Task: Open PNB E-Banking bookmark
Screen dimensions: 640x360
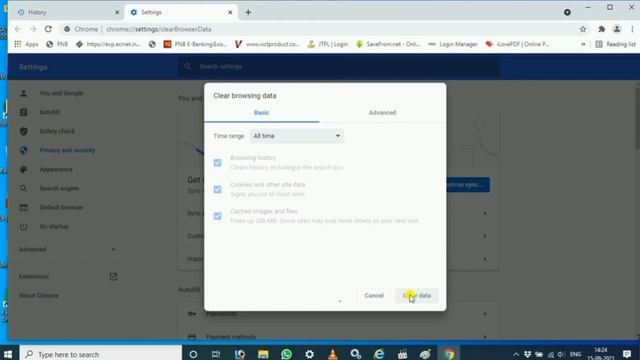Action: tap(195, 44)
